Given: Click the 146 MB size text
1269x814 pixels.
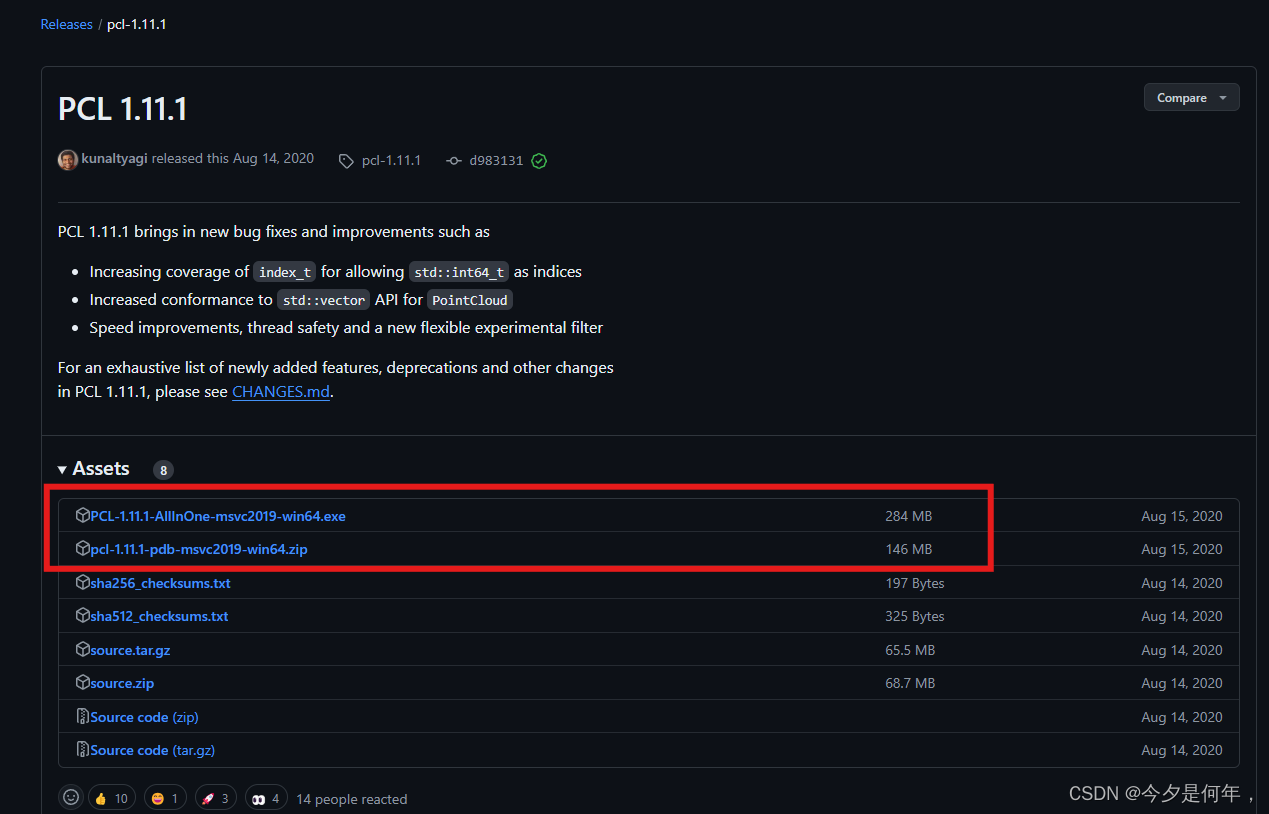Looking at the screenshot, I should (908, 549).
